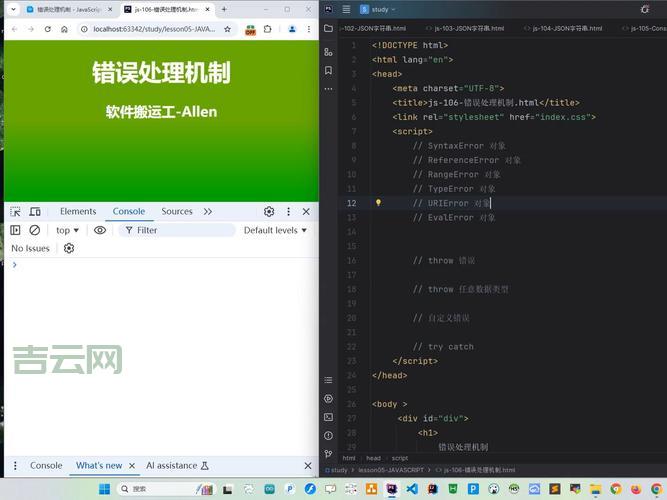Open 'Default levels' log level dropdown
The image size is (667, 500).
pos(275,230)
